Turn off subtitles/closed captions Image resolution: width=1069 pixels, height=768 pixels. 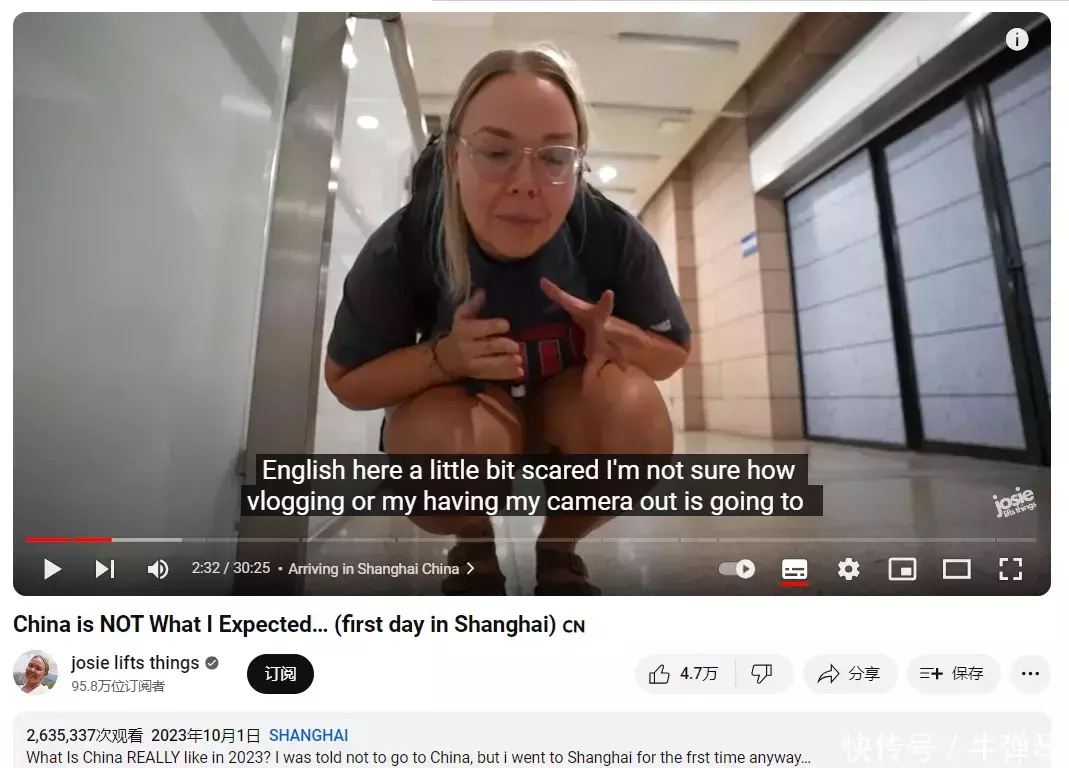794,570
